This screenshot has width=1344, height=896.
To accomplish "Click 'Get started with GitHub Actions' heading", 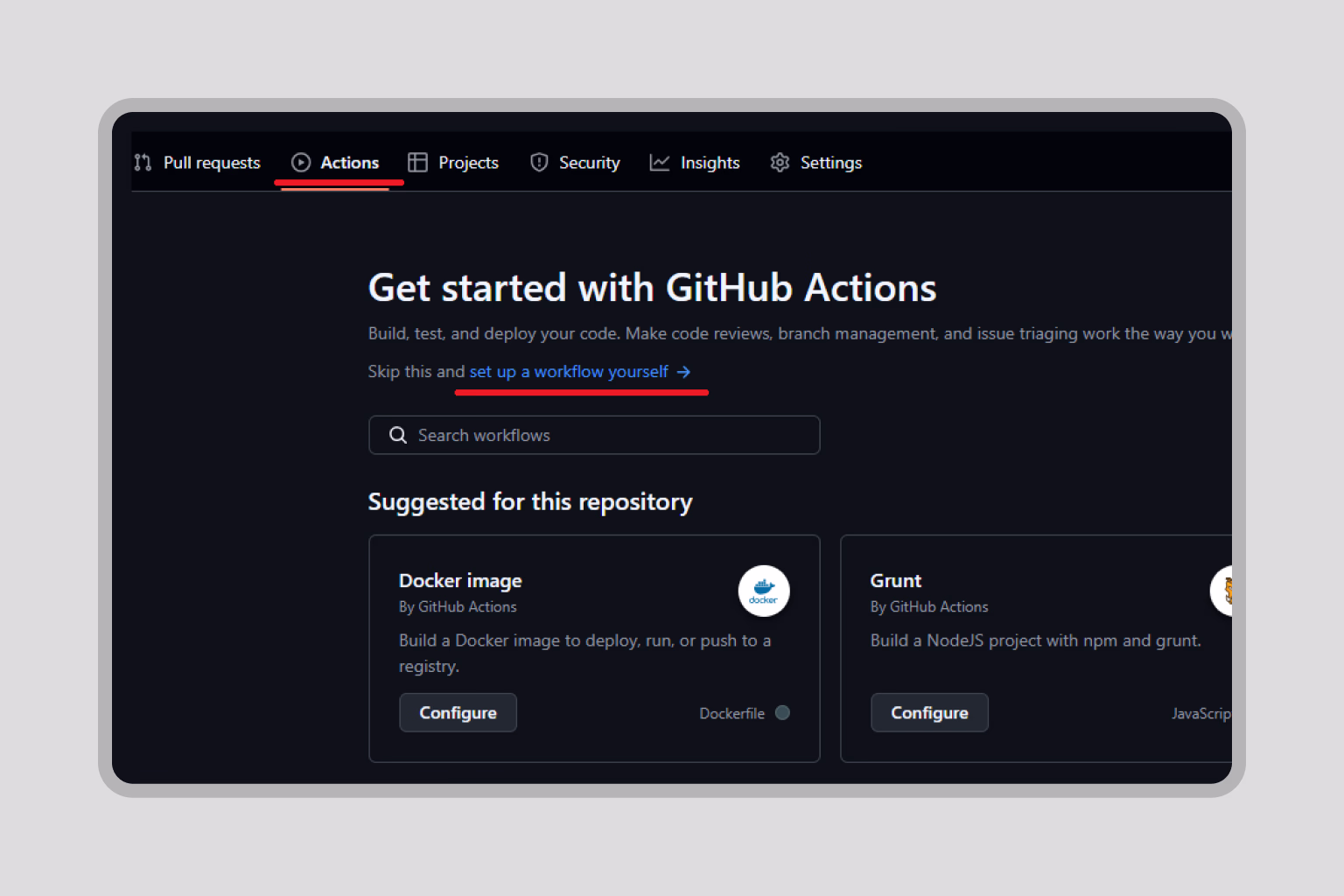I will 652,288.
